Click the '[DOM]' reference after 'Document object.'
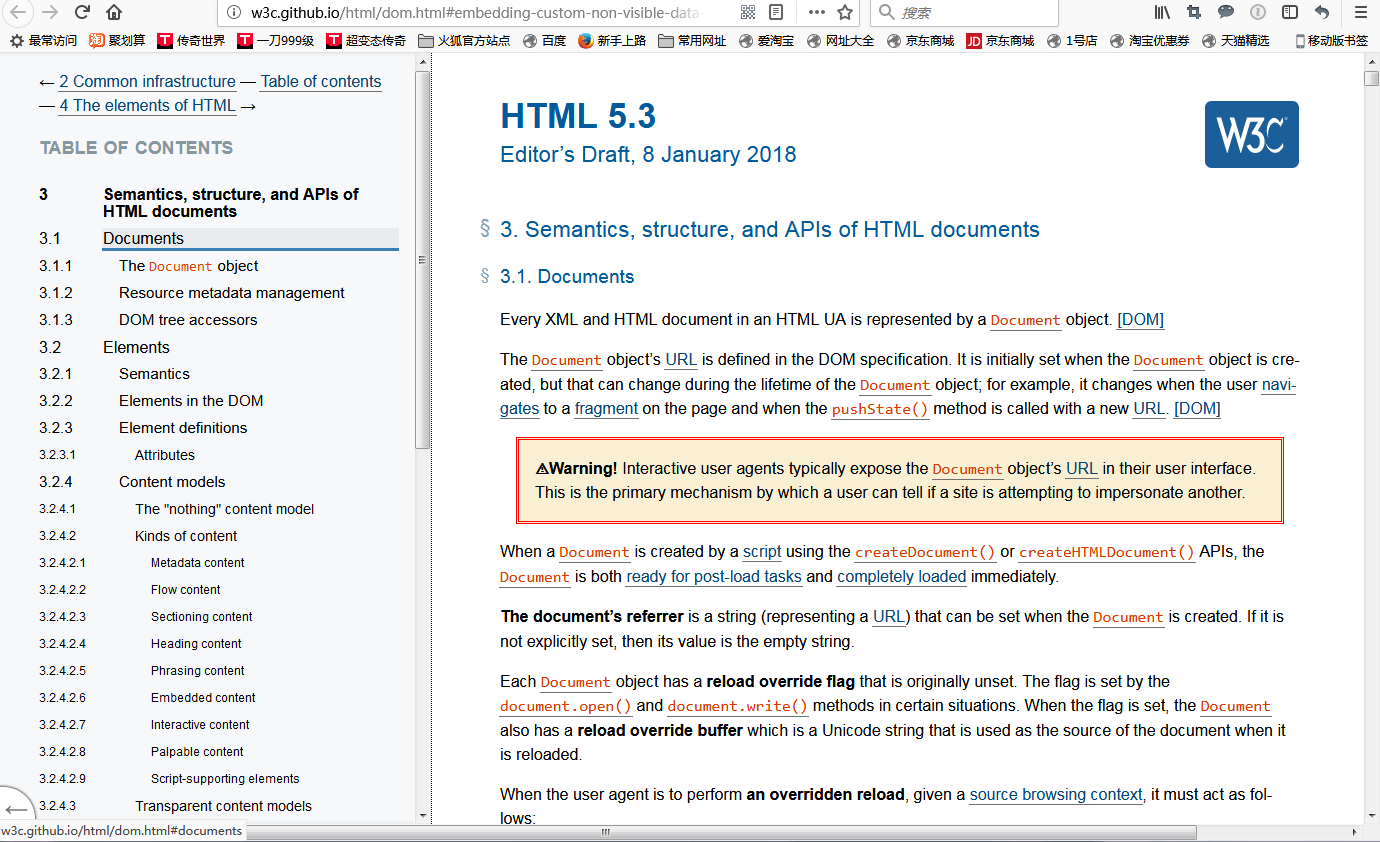Image resolution: width=1380 pixels, height=842 pixels. [x=1140, y=320]
